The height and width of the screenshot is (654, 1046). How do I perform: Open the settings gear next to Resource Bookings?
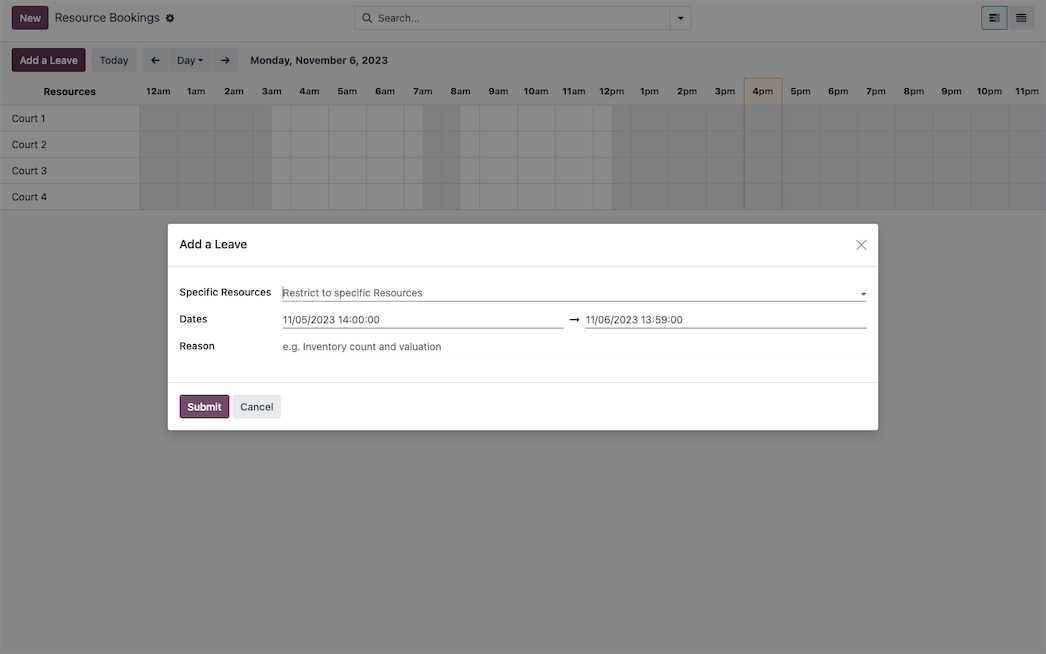click(x=170, y=18)
